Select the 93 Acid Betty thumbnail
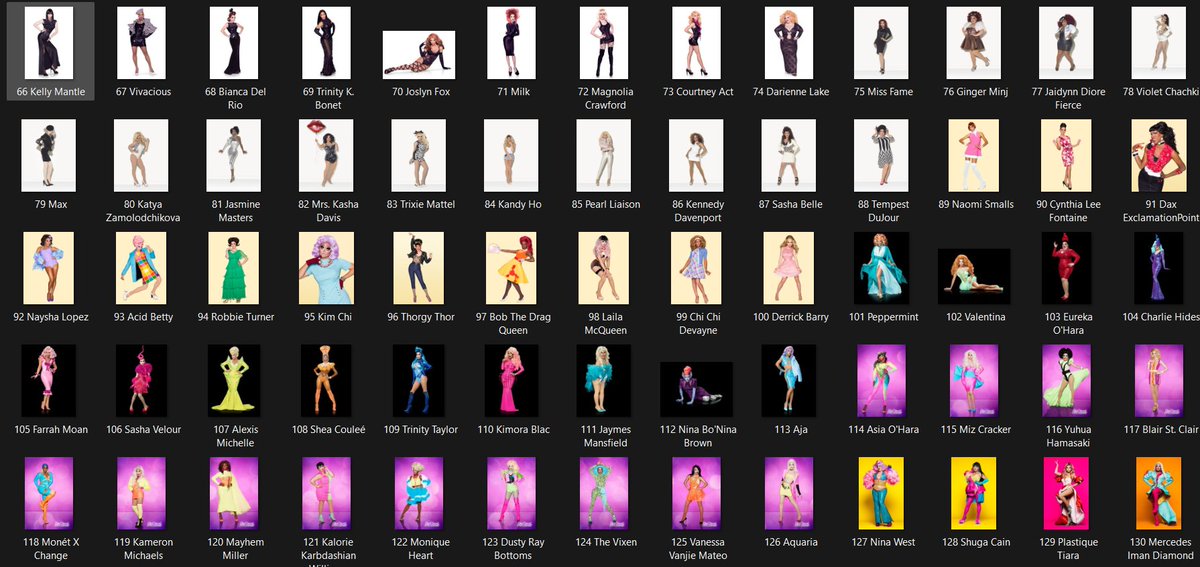1200x567 pixels. [x=141, y=268]
